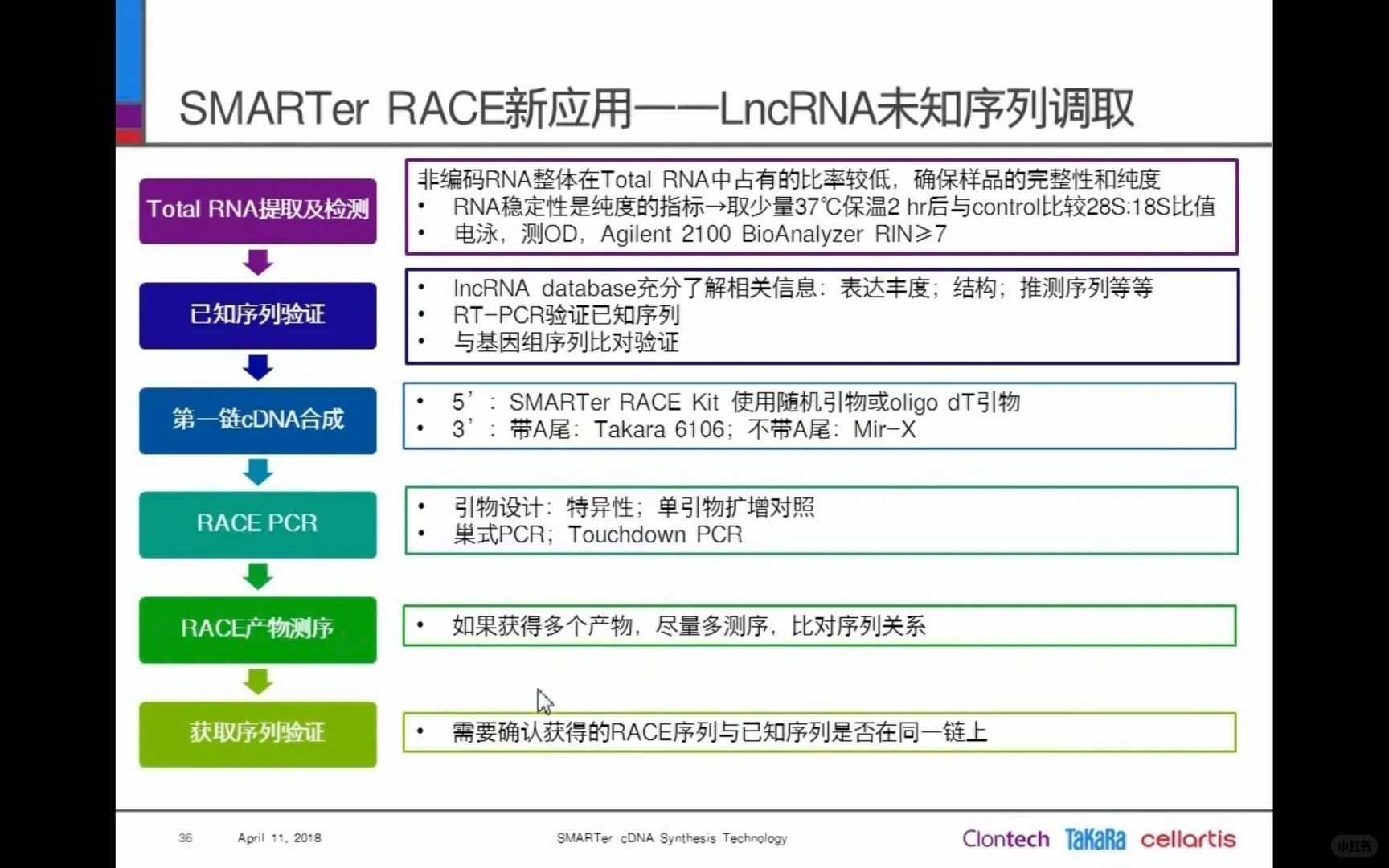This screenshot has height=868, width=1389.
Task: Click the 巢式PCR; Touchdown PCR bullet text
Action: 597,534
